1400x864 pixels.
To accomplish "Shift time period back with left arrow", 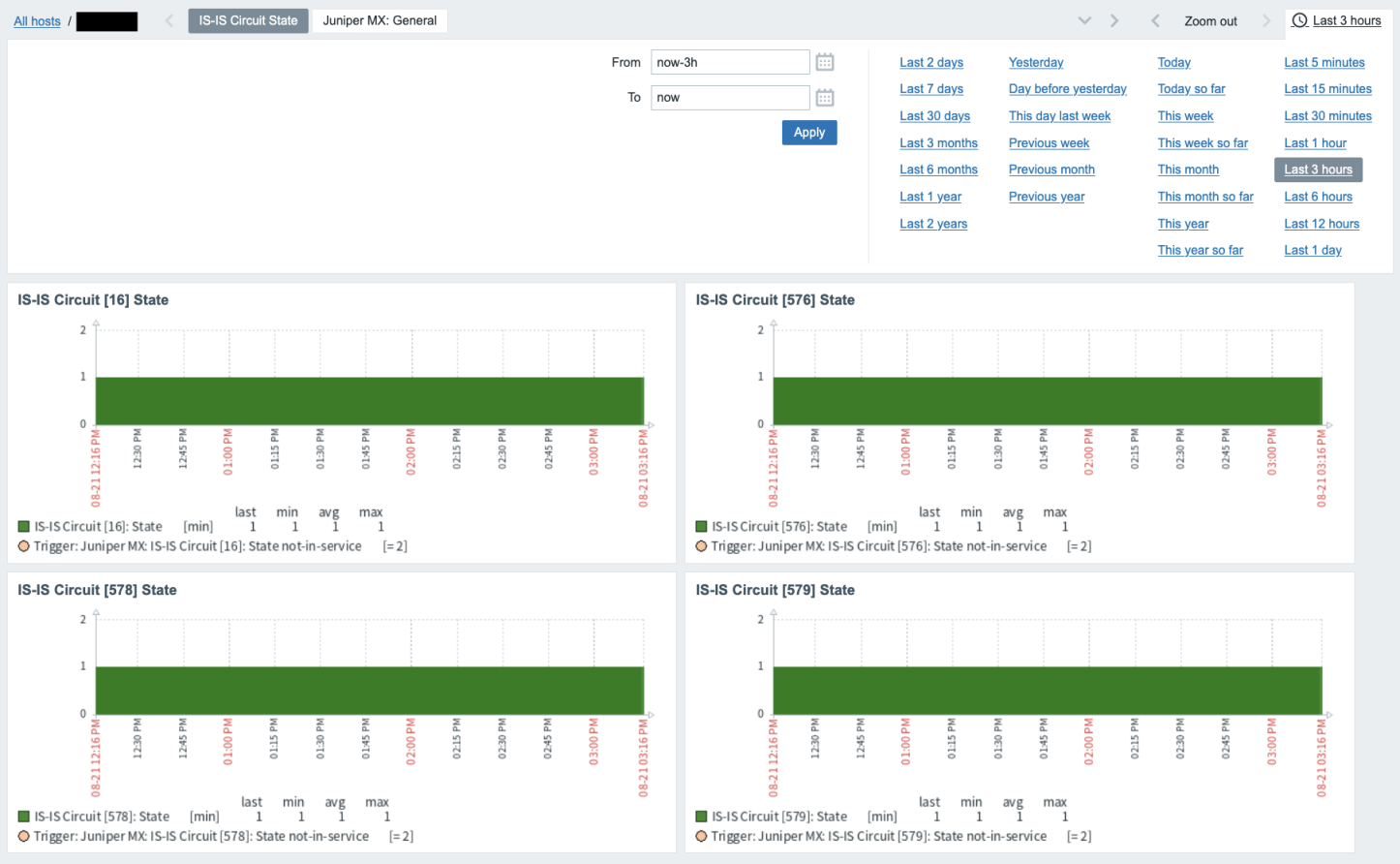I will [x=1154, y=20].
